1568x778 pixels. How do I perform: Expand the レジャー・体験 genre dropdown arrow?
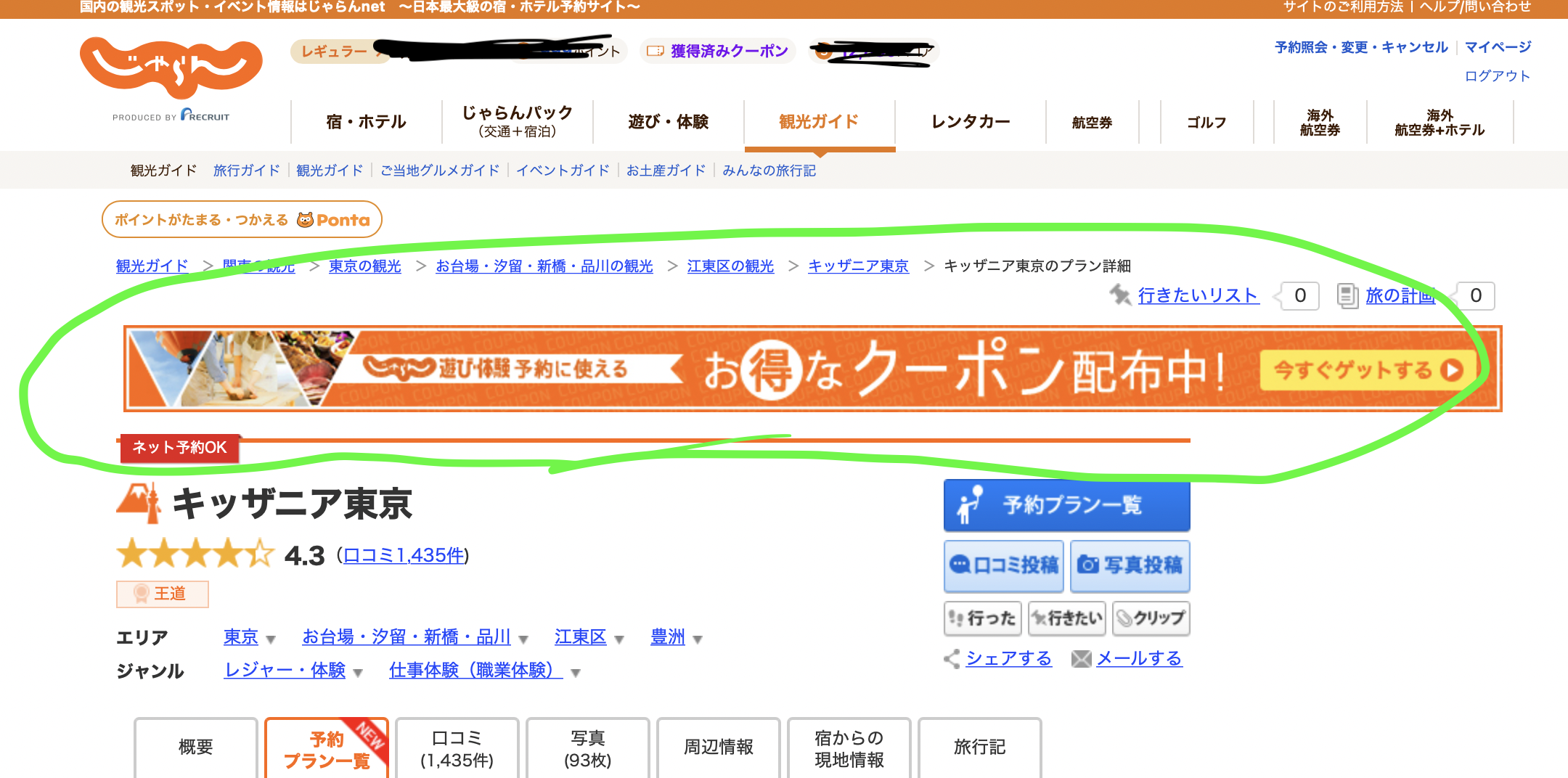[x=358, y=673]
